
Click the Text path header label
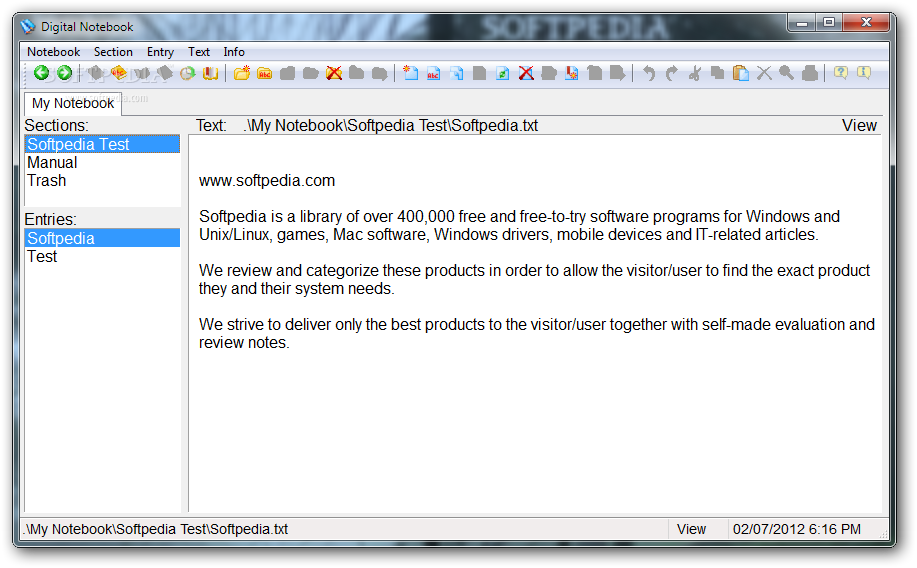pyautogui.click(x=367, y=125)
